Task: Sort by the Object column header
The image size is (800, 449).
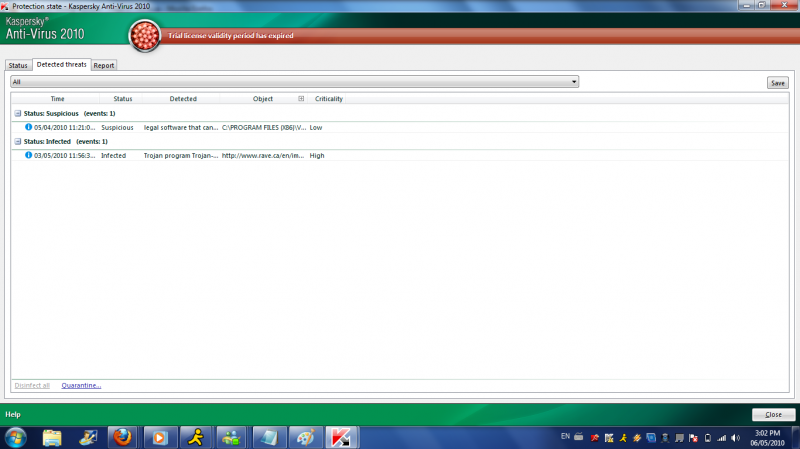Action: point(263,98)
